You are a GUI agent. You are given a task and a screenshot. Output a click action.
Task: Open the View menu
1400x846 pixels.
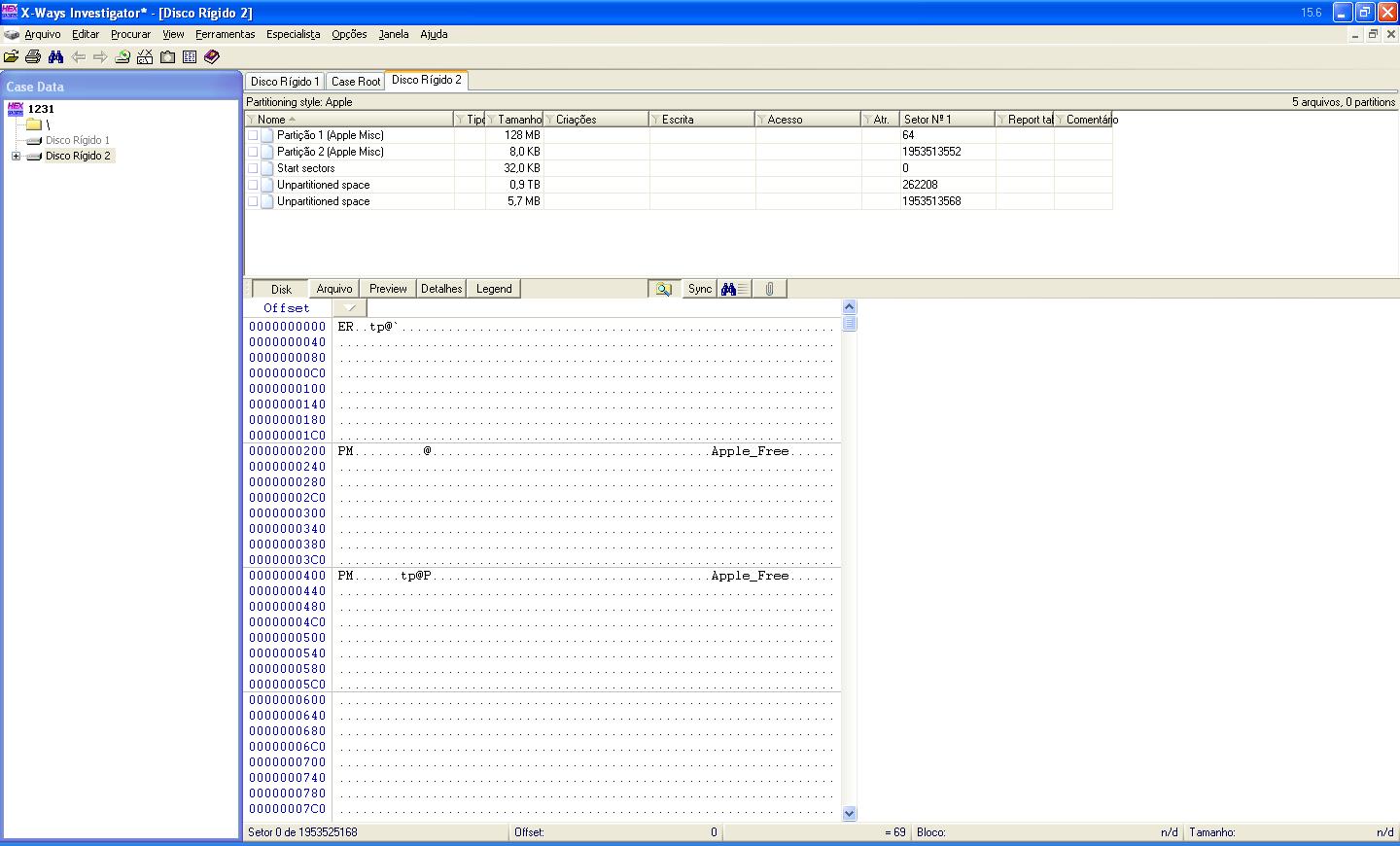click(173, 34)
